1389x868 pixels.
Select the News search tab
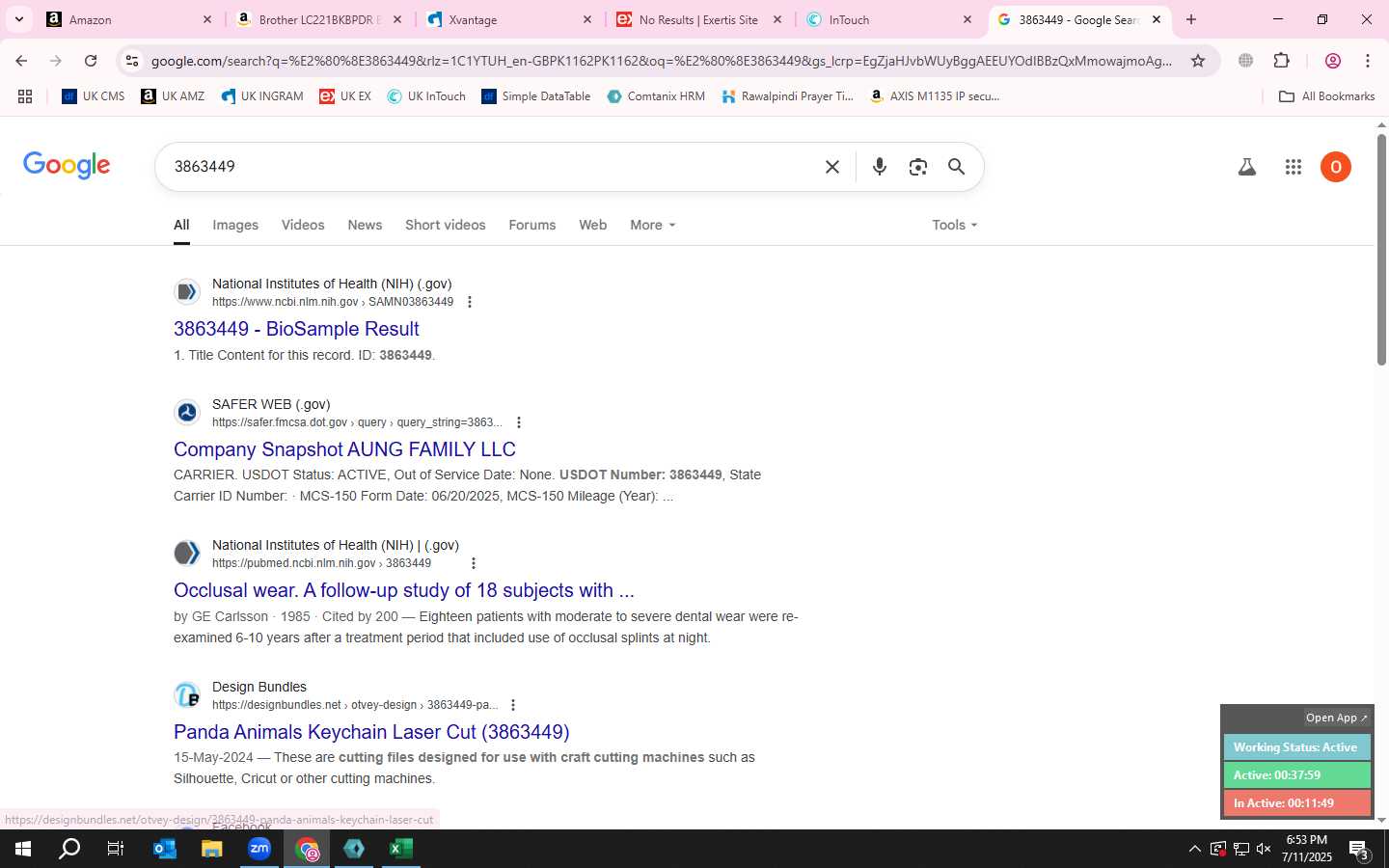(365, 225)
